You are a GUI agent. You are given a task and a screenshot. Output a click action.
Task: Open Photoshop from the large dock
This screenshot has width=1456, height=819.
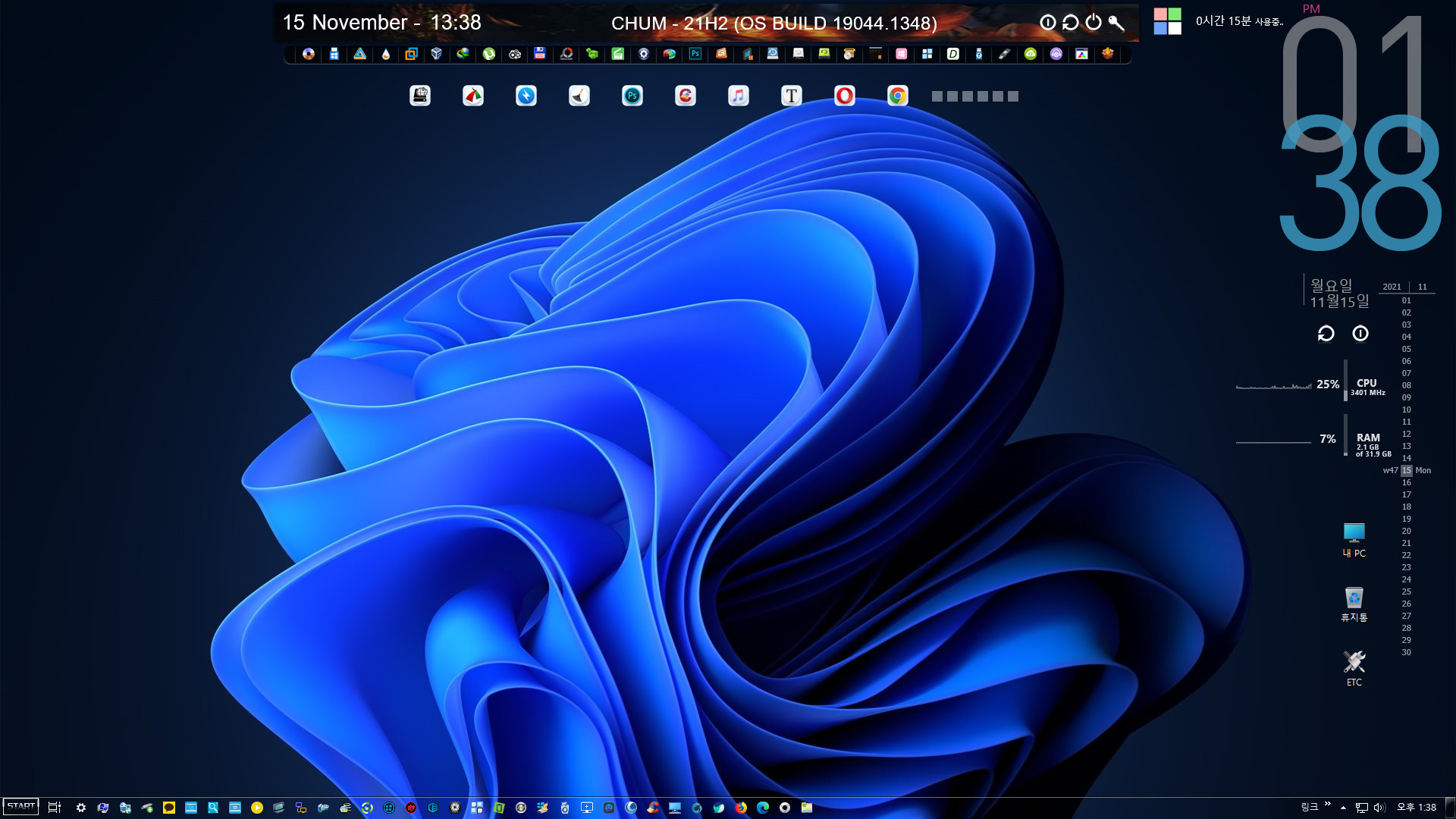click(x=632, y=96)
